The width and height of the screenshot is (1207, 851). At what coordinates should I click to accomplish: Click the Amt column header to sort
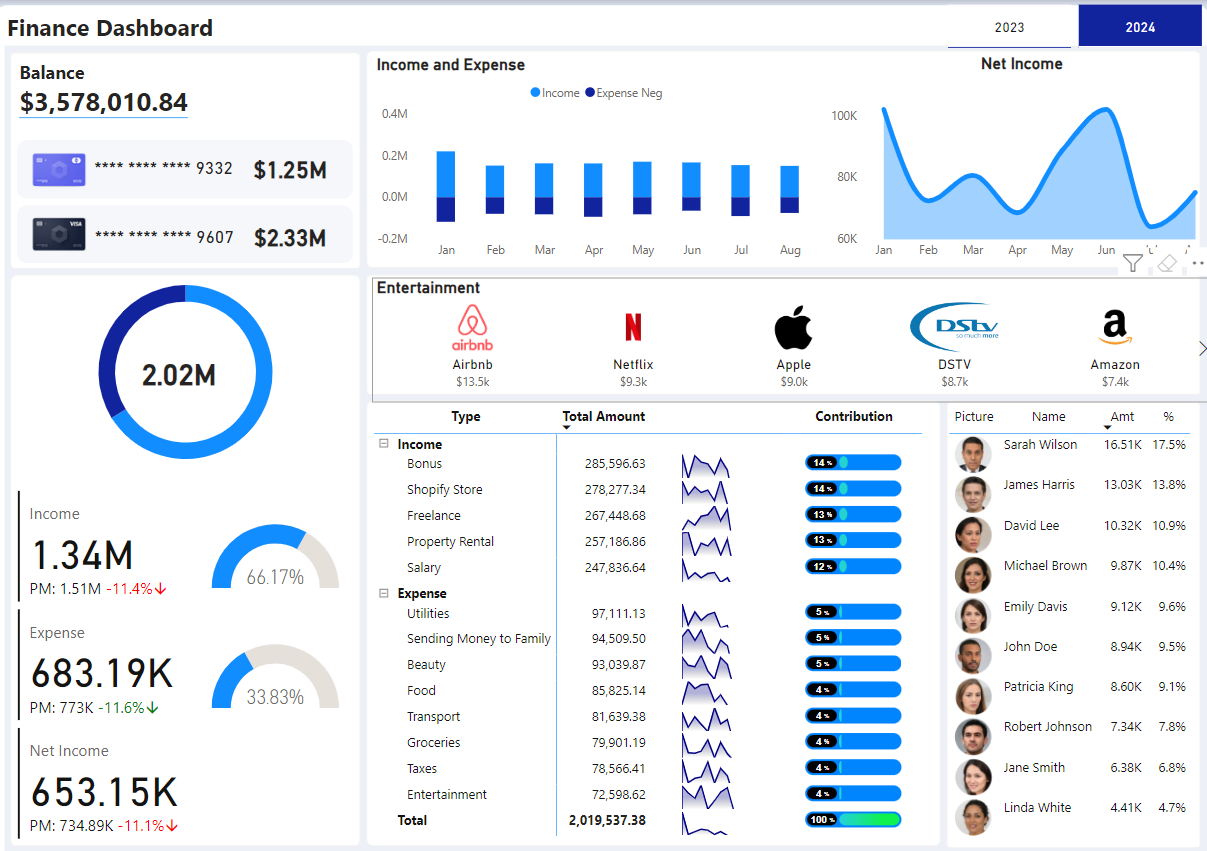pyautogui.click(x=1122, y=417)
